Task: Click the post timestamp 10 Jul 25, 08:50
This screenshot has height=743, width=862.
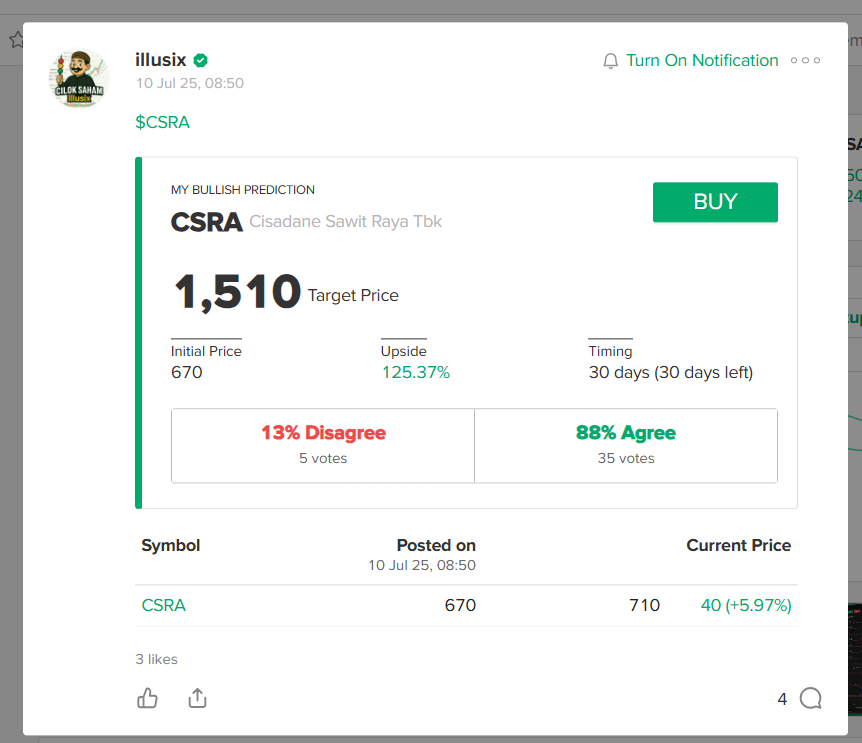Action: pyautogui.click(x=190, y=83)
